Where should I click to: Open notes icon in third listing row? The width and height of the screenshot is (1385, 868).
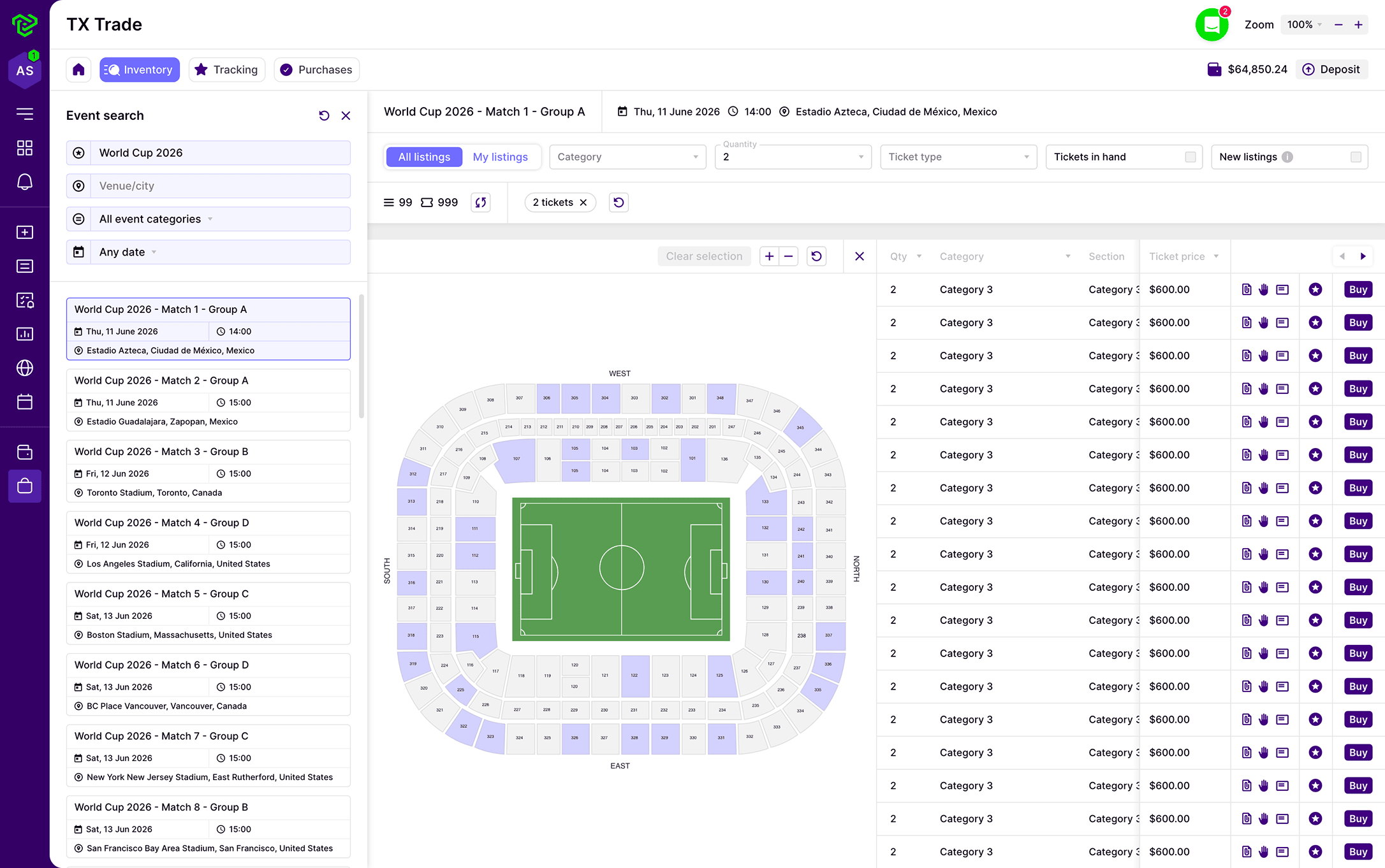pyautogui.click(x=1282, y=356)
